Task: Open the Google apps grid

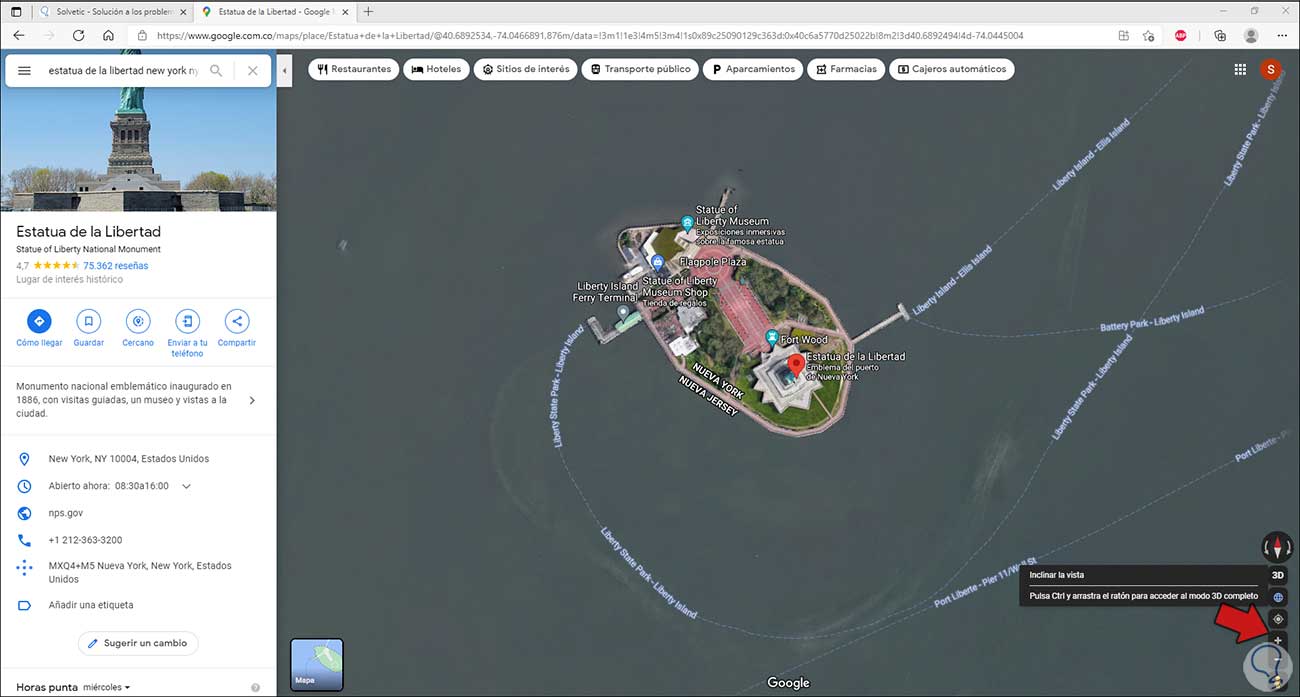Action: coord(1240,70)
